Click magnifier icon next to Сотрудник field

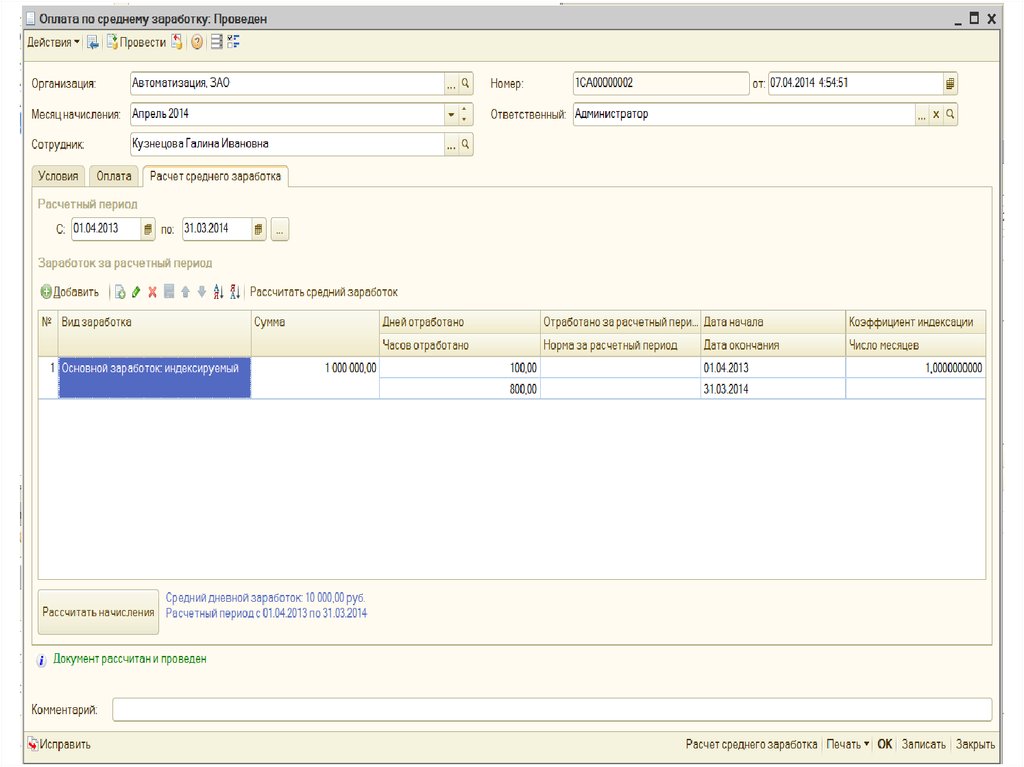[465, 145]
